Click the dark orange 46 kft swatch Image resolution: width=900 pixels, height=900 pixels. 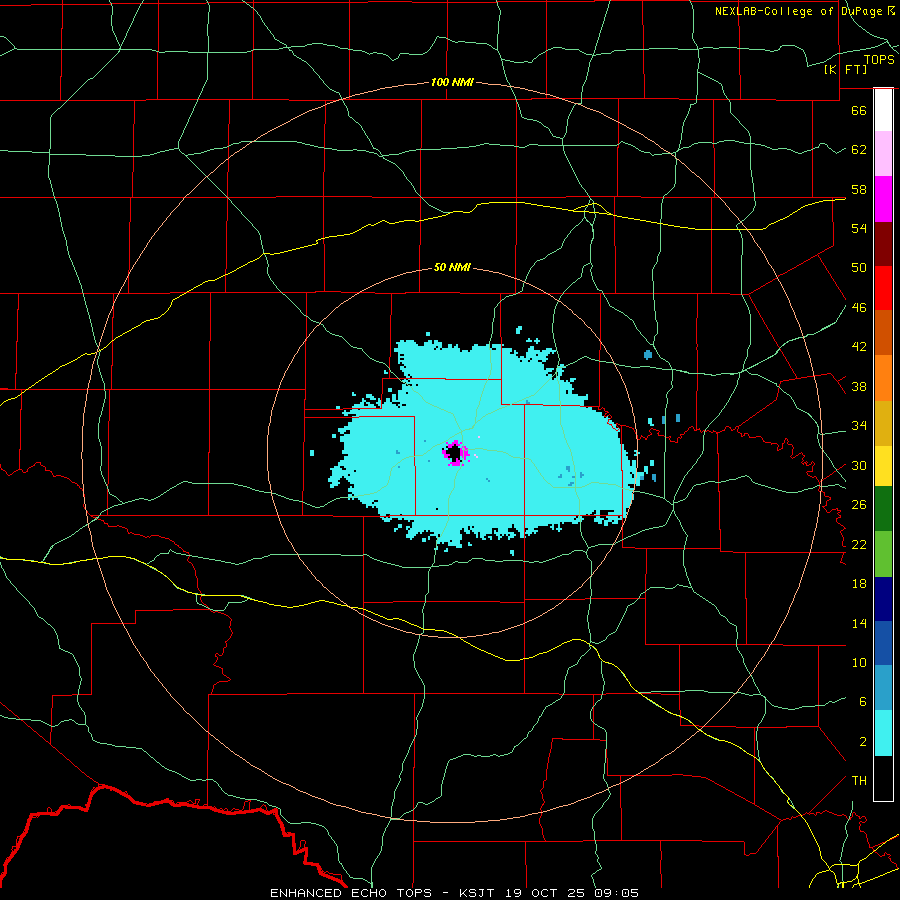pos(883,333)
